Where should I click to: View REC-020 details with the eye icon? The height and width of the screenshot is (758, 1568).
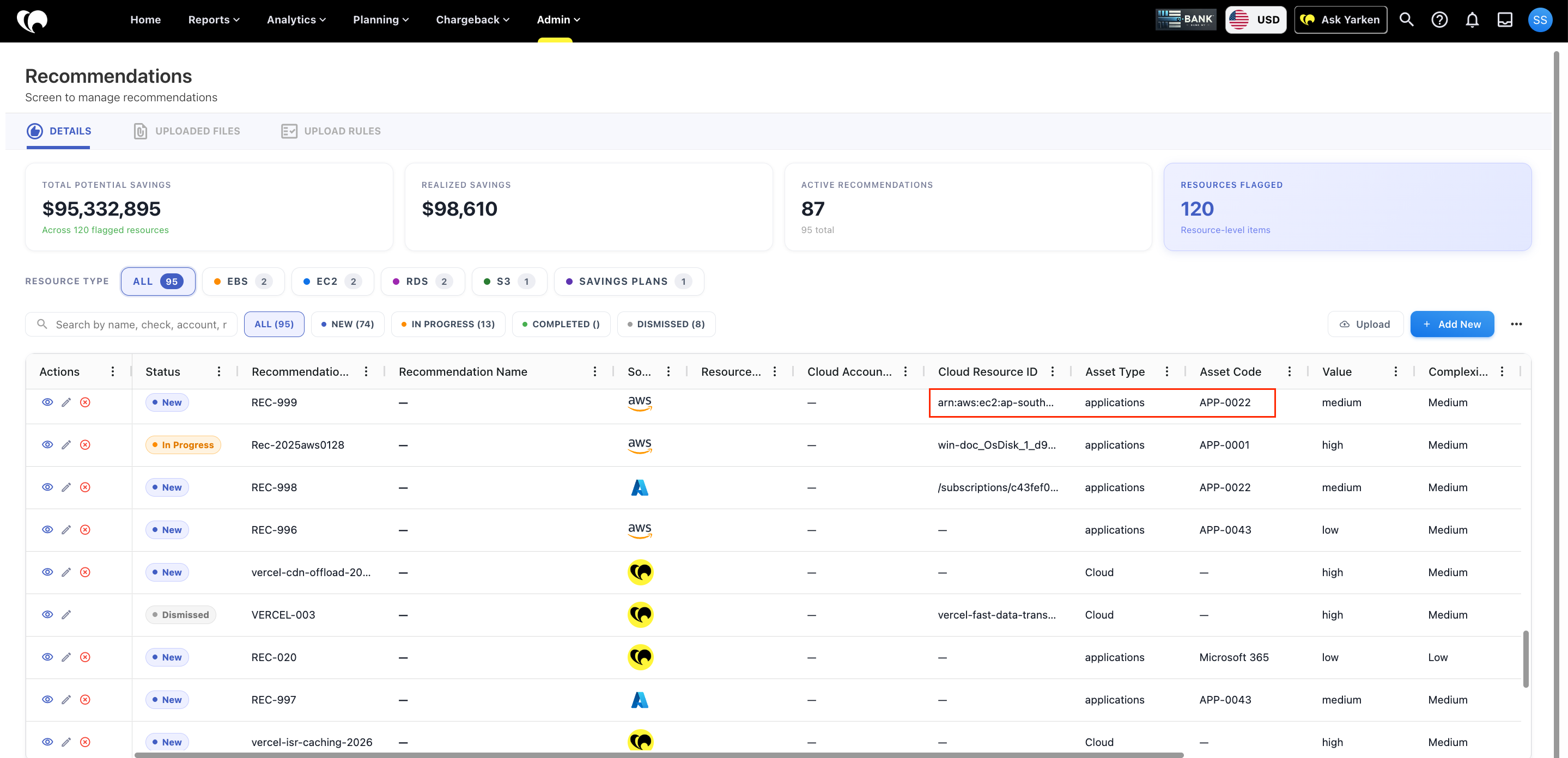(x=47, y=658)
